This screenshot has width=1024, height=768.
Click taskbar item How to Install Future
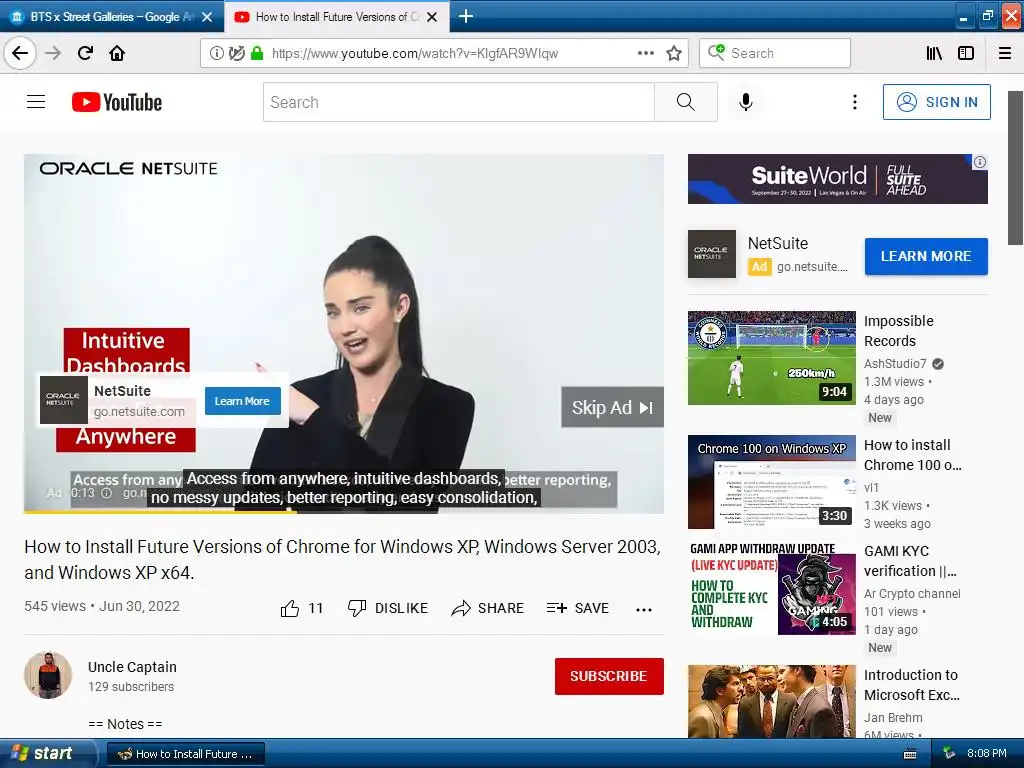(185, 754)
